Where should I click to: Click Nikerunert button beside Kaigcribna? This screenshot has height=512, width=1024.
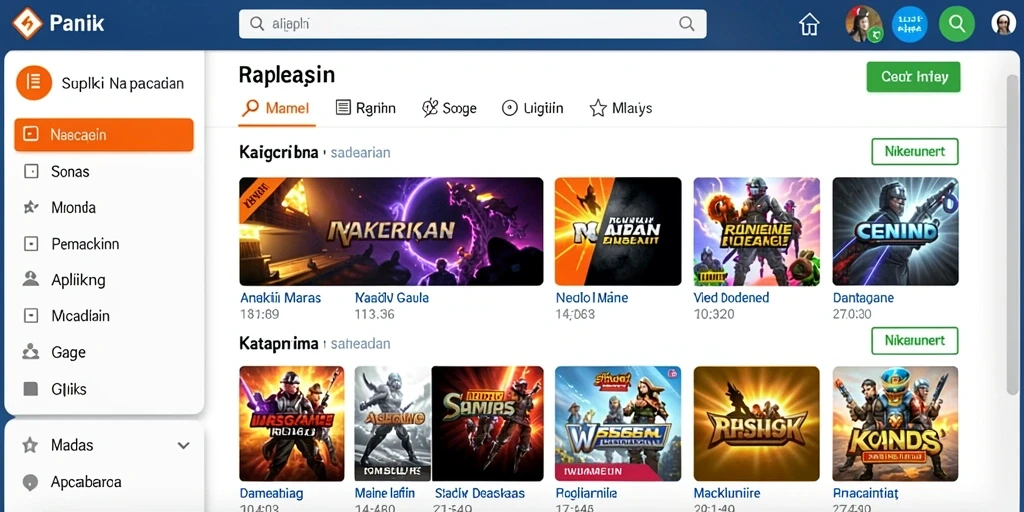click(x=914, y=152)
